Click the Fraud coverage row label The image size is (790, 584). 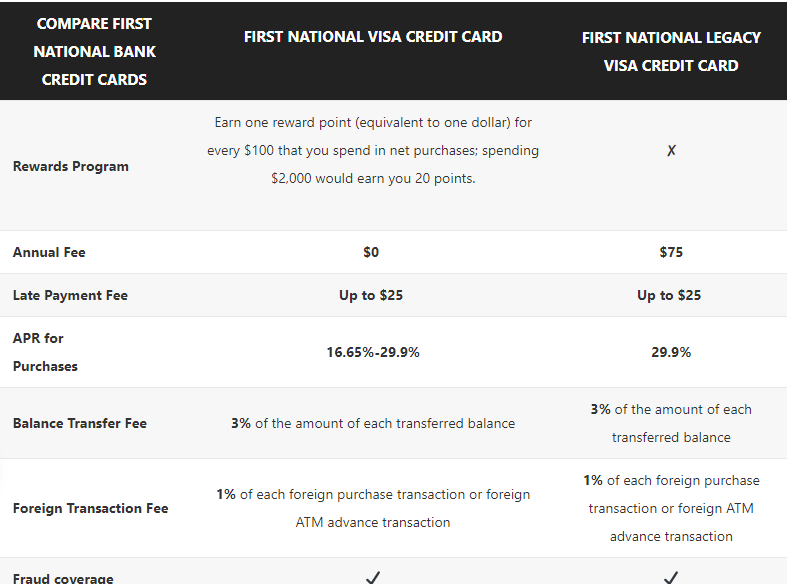(63, 578)
